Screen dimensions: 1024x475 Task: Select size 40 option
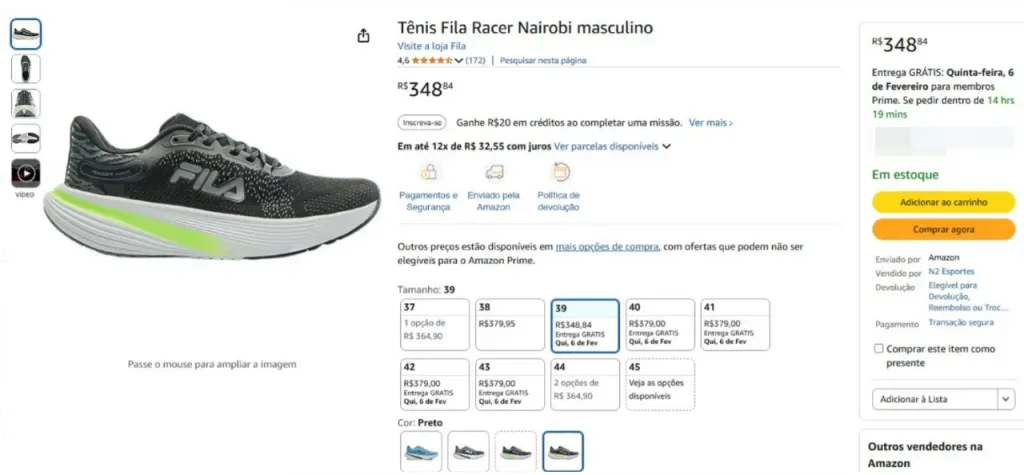pos(660,325)
